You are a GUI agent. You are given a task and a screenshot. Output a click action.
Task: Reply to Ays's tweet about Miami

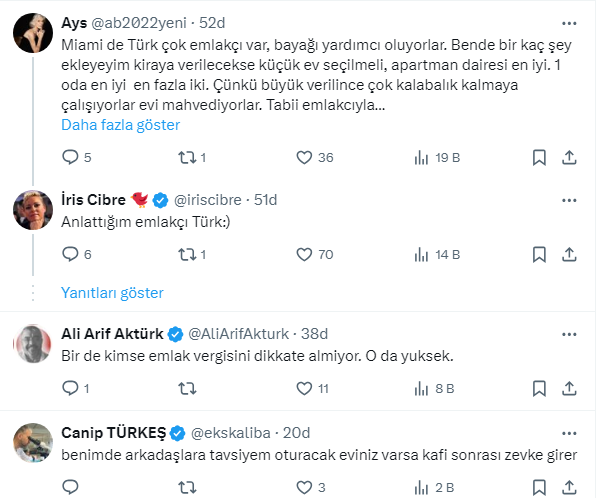coord(70,158)
